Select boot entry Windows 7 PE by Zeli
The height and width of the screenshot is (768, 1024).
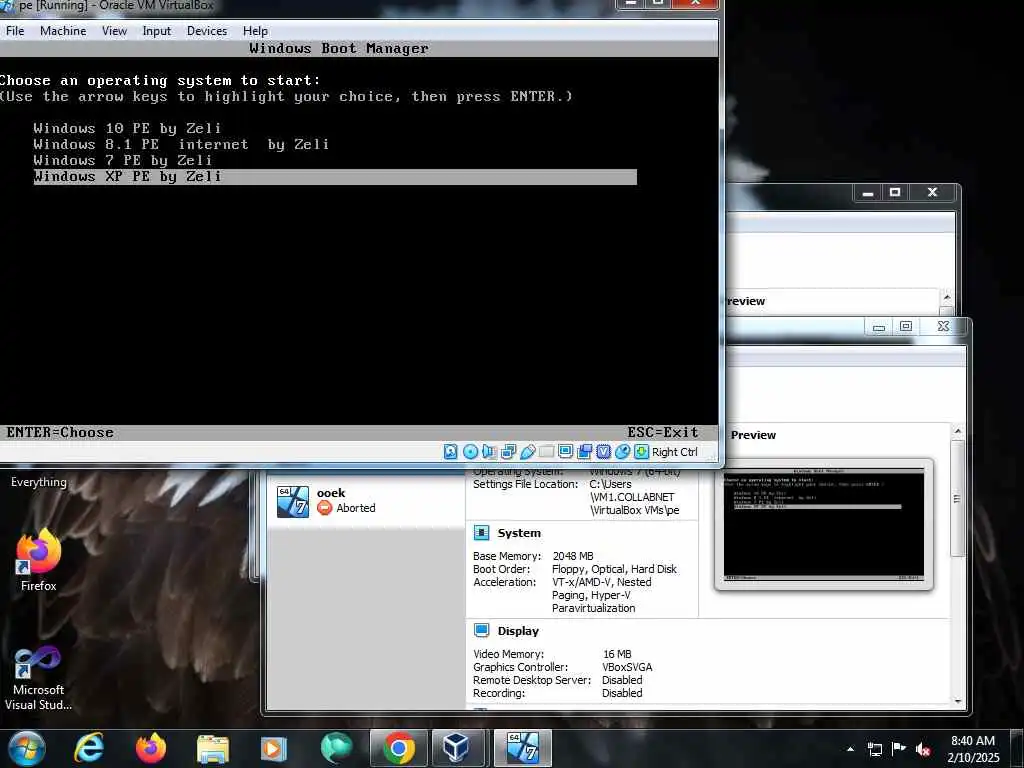pyautogui.click(x=123, y=160)
